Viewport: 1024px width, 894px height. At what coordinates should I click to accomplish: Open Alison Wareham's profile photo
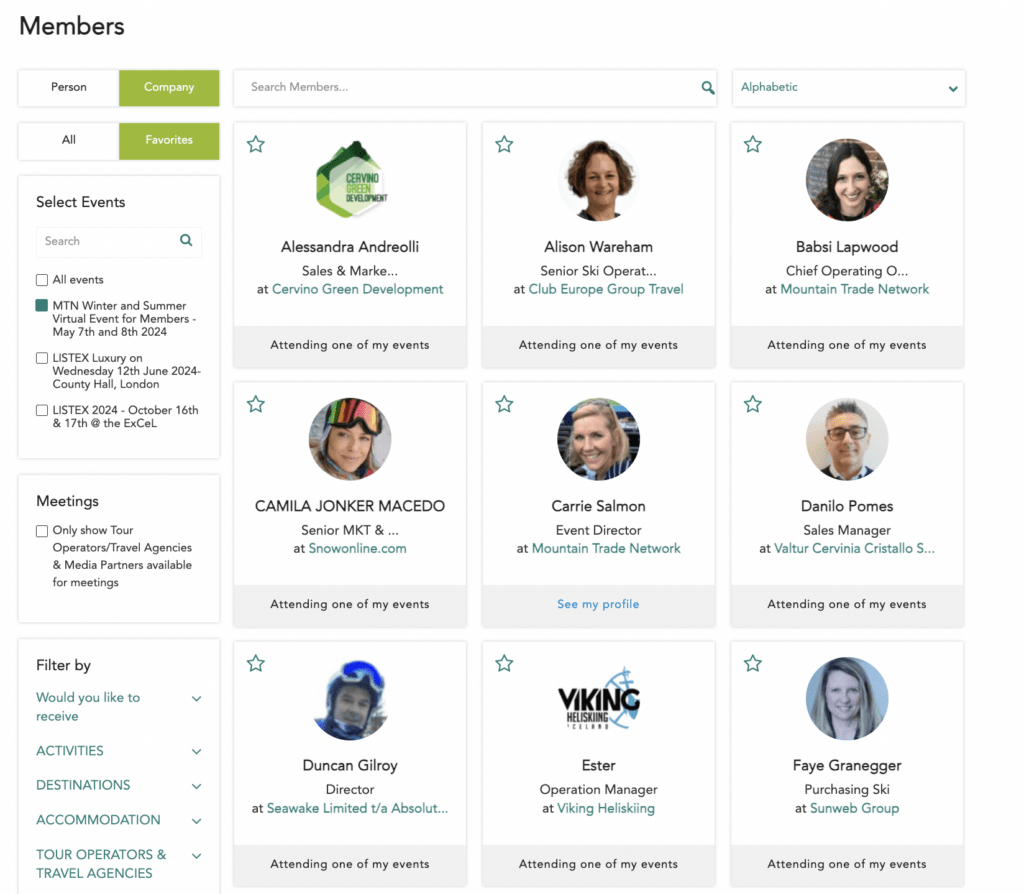click(x=598, y=180)
